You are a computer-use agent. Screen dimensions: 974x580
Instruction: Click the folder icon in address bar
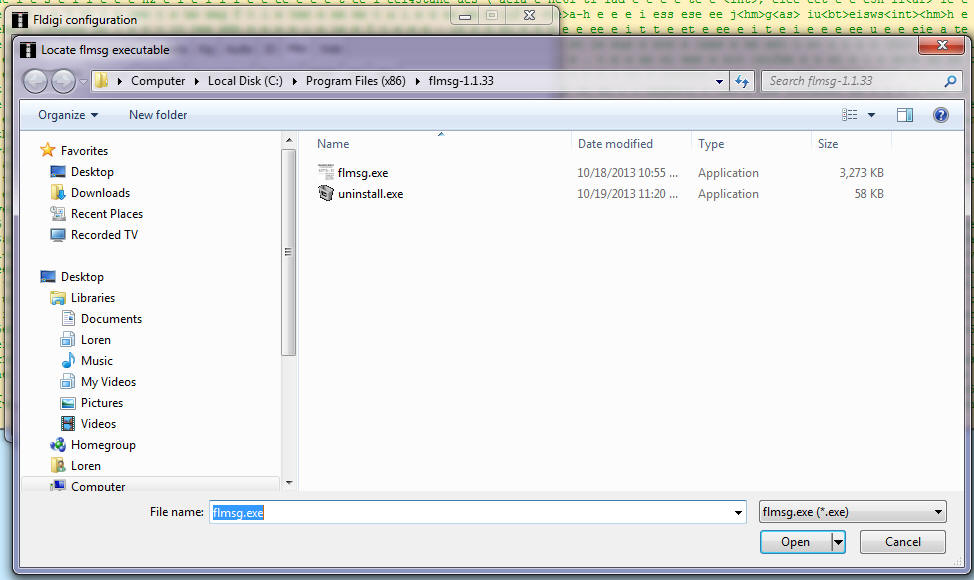click(x=101, y=81)
